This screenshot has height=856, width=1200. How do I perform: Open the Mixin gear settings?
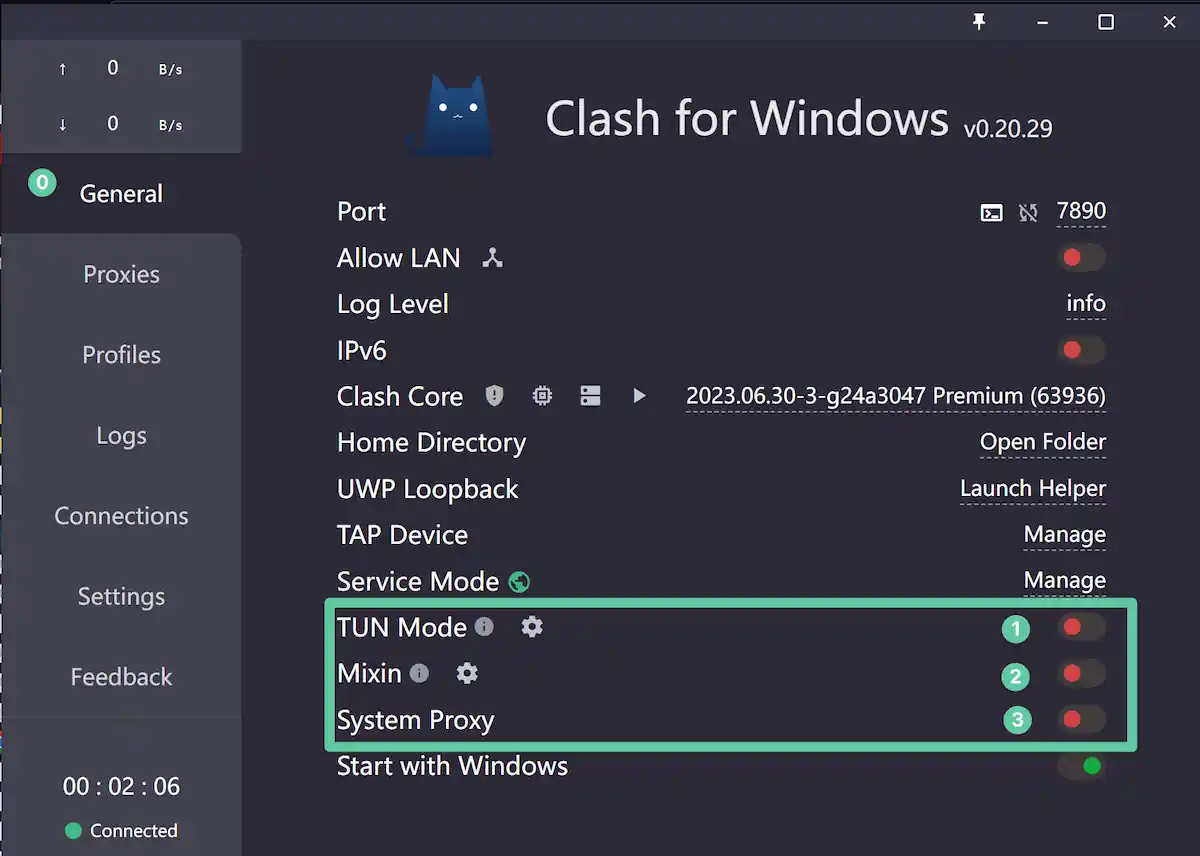[467, 673]
